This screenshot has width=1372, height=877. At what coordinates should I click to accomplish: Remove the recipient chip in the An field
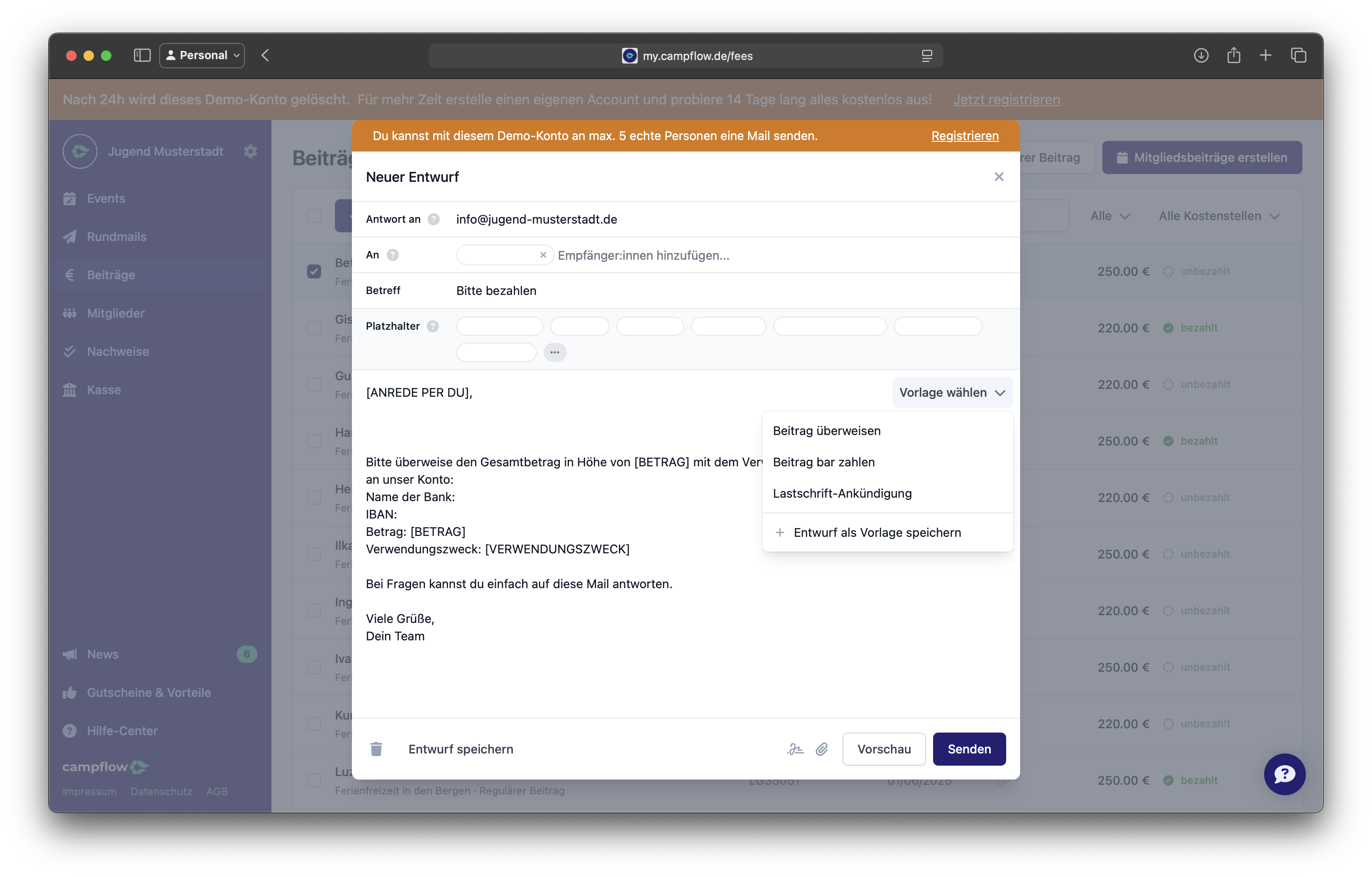tap(543, 255)
